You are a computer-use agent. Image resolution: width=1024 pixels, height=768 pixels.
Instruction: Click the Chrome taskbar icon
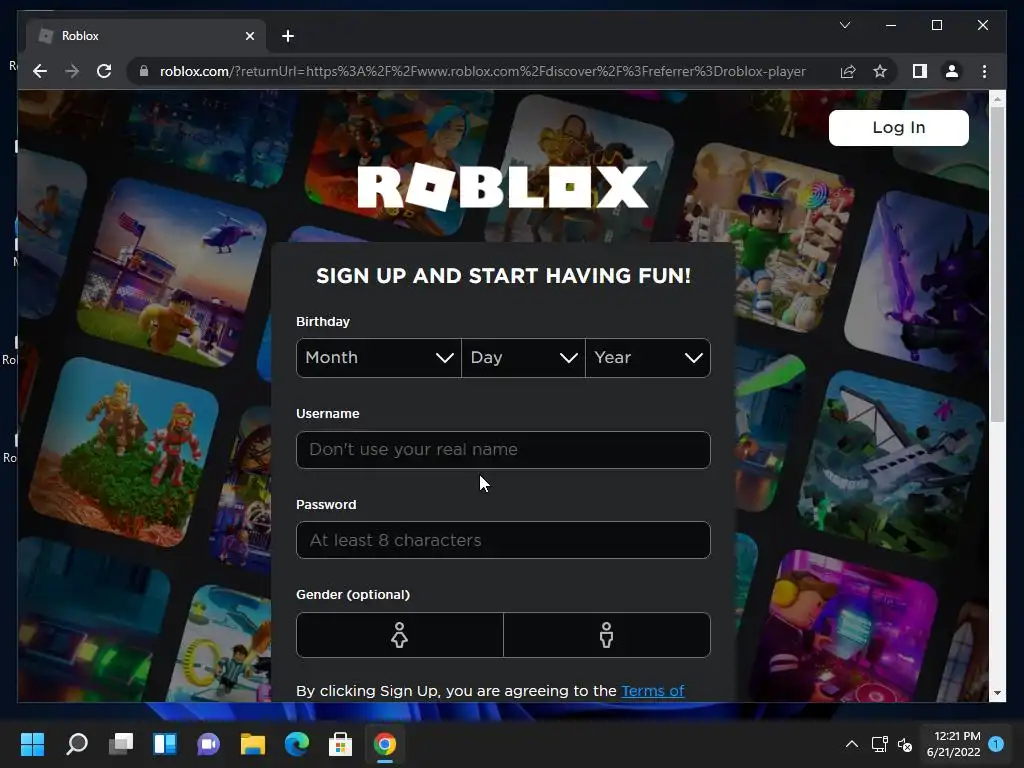(x=385, y=744)
